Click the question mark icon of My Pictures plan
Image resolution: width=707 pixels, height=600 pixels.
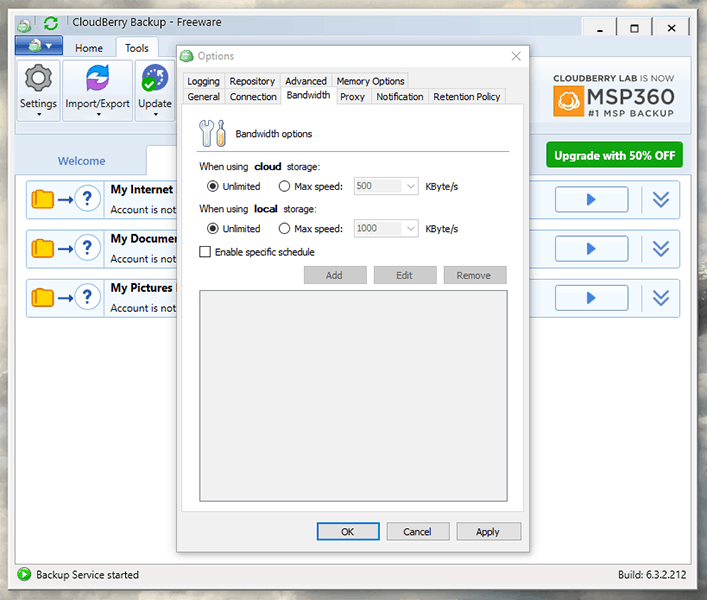click(x=87, y=297)
